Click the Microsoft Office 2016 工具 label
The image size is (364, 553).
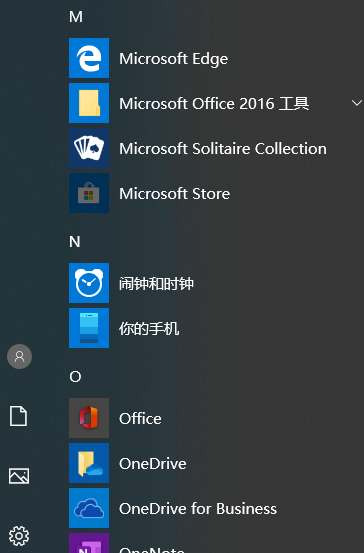214,103
